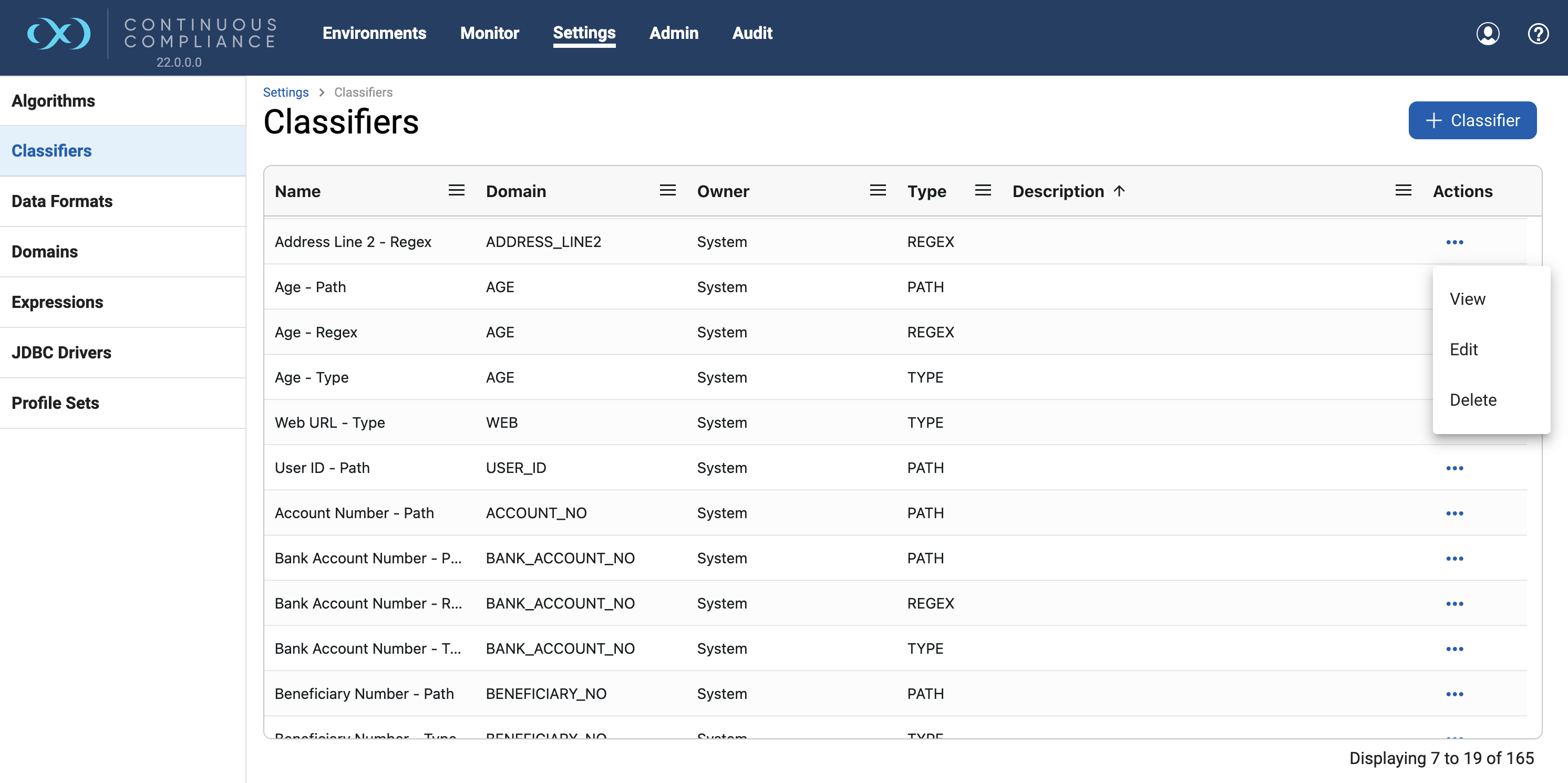Open the Name column filter menu
Screen dimensions: 1568x783
click(457, 191)
